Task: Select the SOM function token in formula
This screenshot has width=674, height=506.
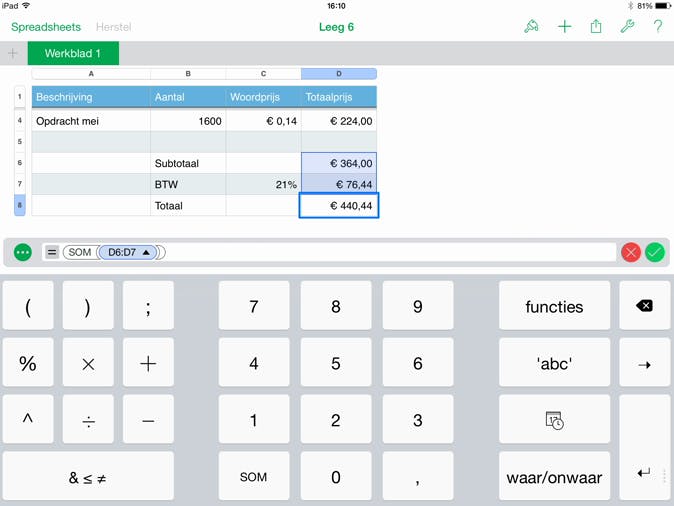Action: [x=80, y=252]
